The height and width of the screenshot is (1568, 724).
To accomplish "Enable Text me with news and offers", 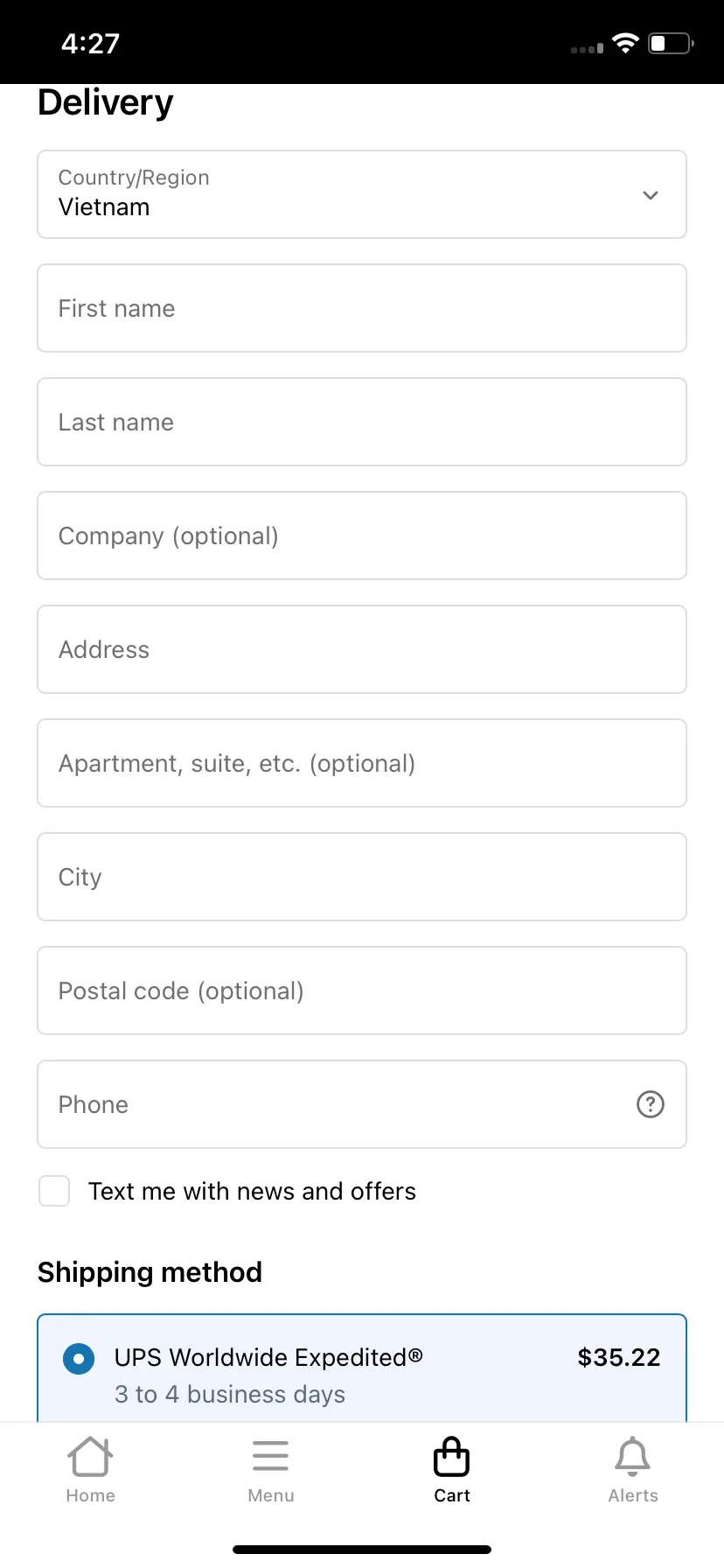I will pyautogui.click(x=54, y=1191).
